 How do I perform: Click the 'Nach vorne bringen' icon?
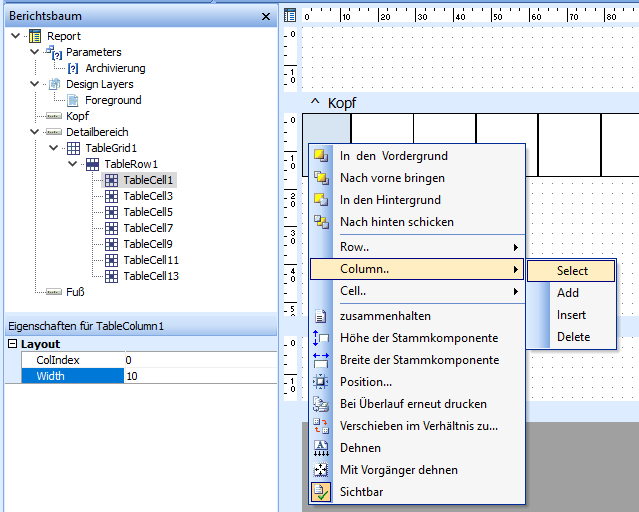tap(321, 177)
